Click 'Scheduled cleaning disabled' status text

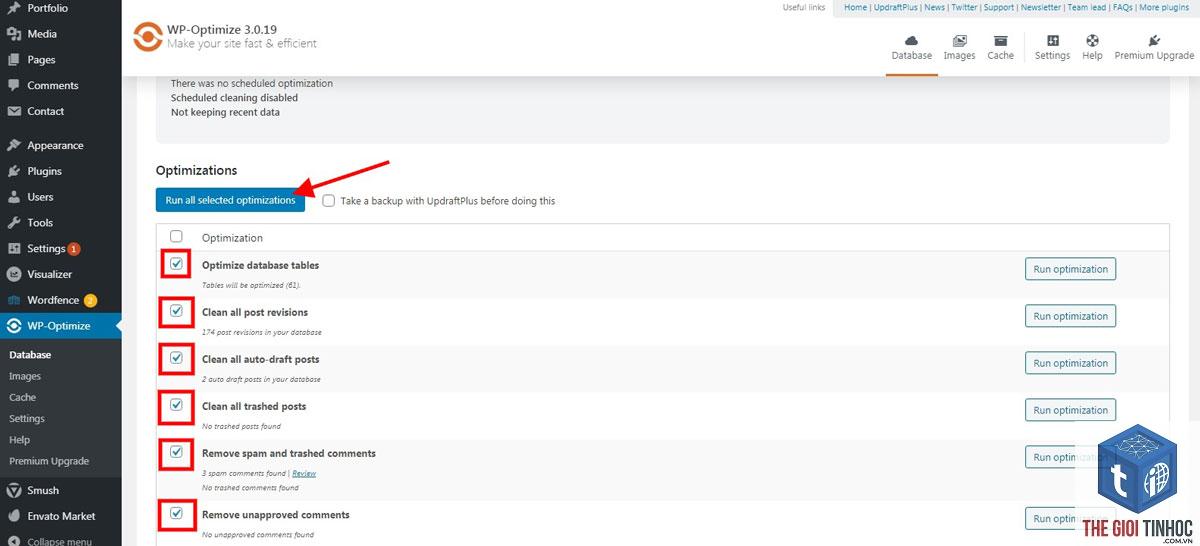234,98
